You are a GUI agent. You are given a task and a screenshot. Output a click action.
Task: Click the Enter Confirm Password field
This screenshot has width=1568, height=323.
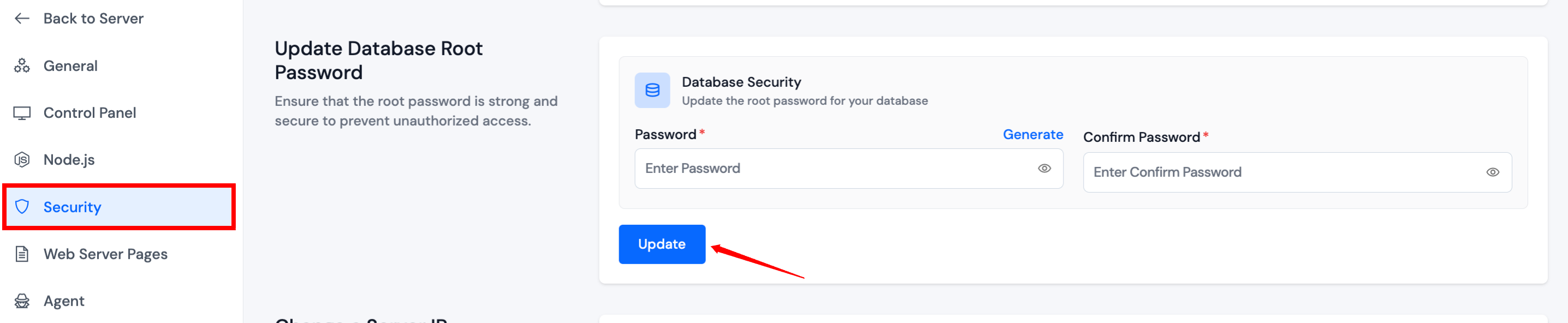(x=1284, y=173)
